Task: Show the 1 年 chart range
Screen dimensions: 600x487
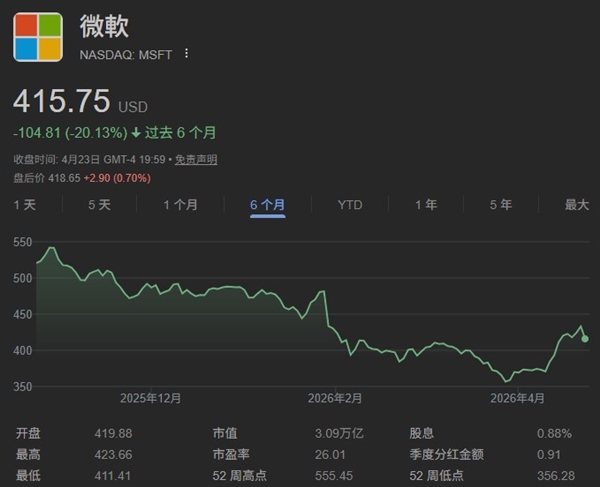Action: coord(426,204)
